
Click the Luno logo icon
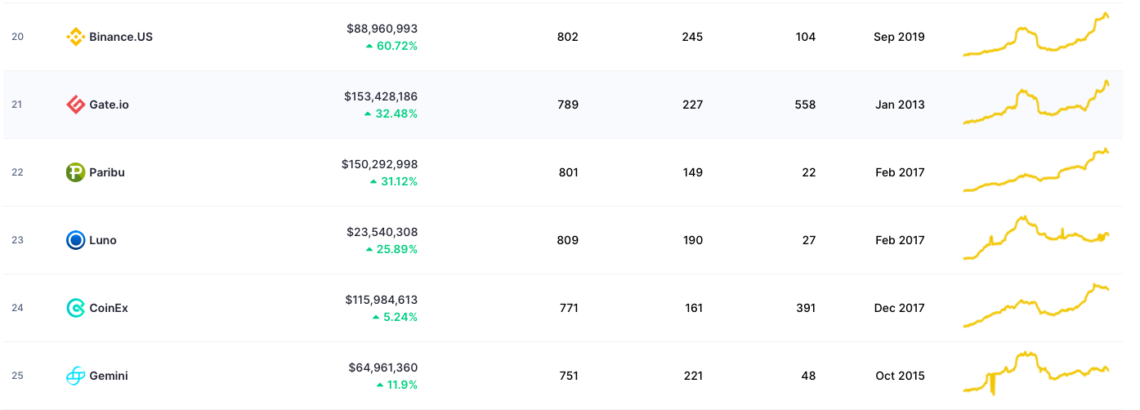(x=75, y=240)
